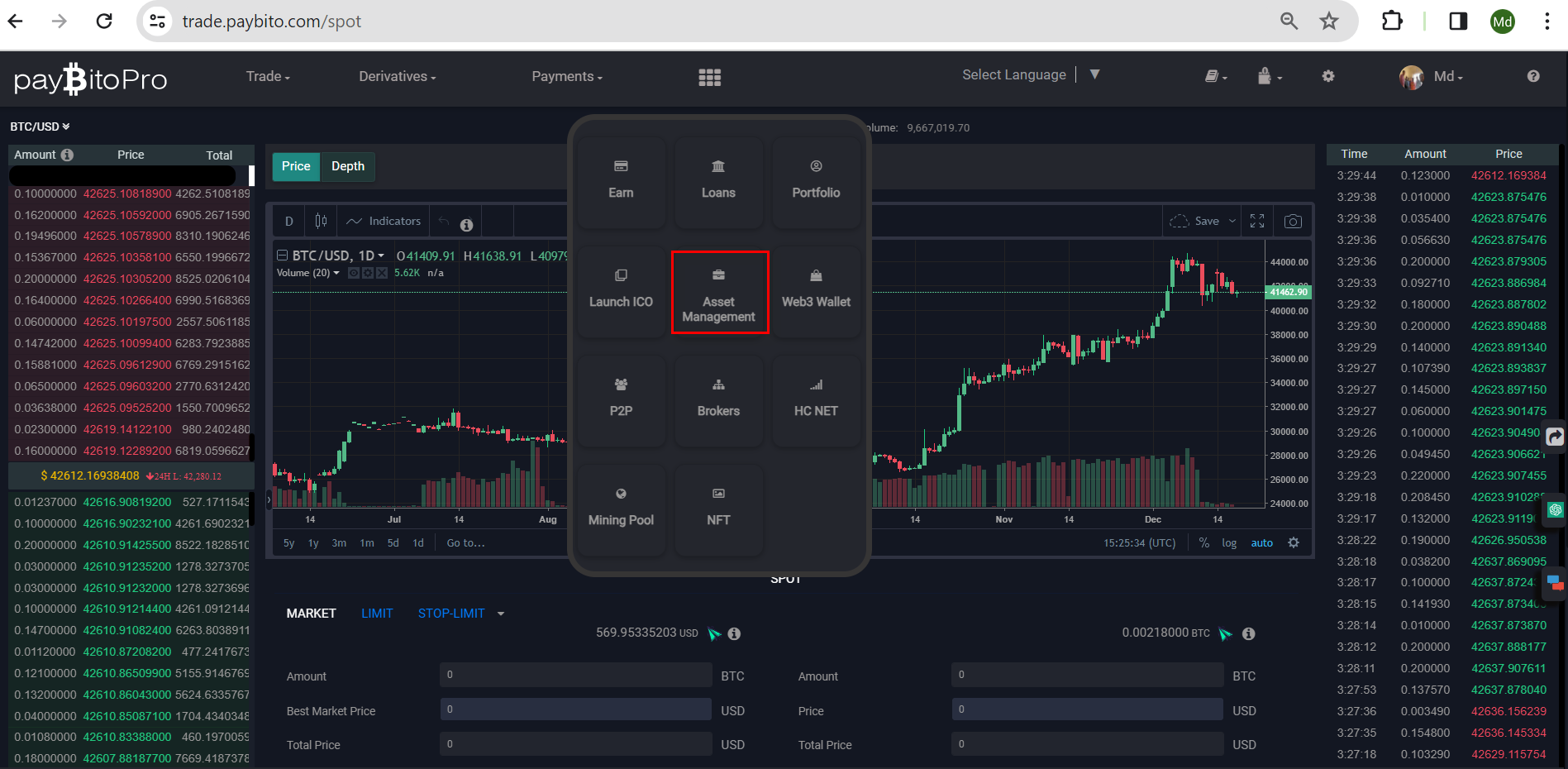The height and width of the screenshot is (769, 1568).
Task: Select the LIMIT order tab
Action: click(377, 614)
